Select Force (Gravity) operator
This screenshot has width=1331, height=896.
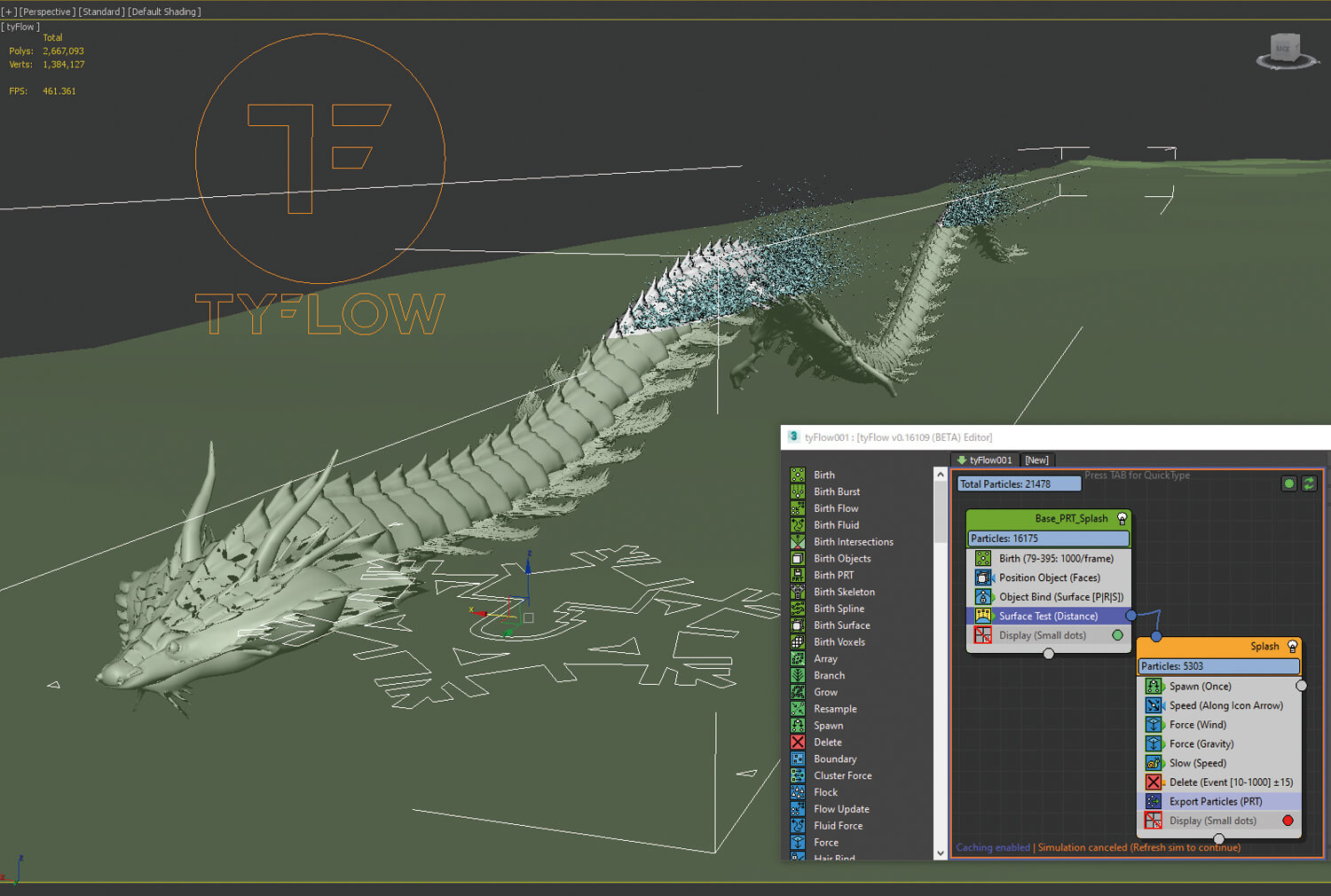click(1218, 743)
